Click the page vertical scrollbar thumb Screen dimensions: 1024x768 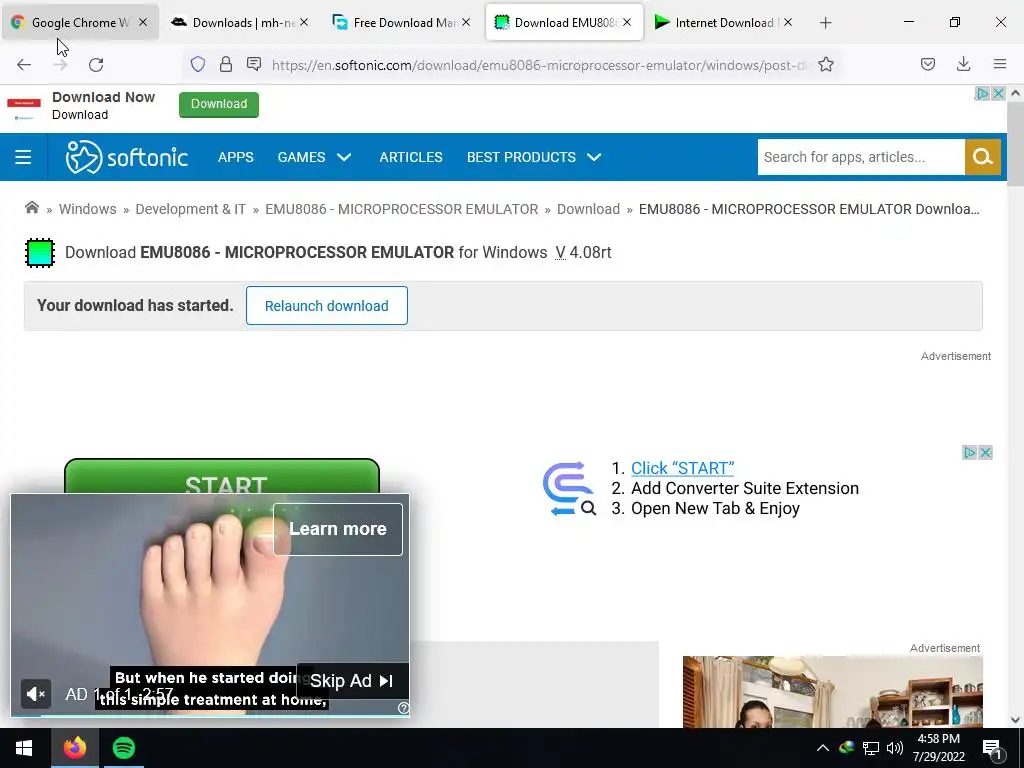(1015, 144)
